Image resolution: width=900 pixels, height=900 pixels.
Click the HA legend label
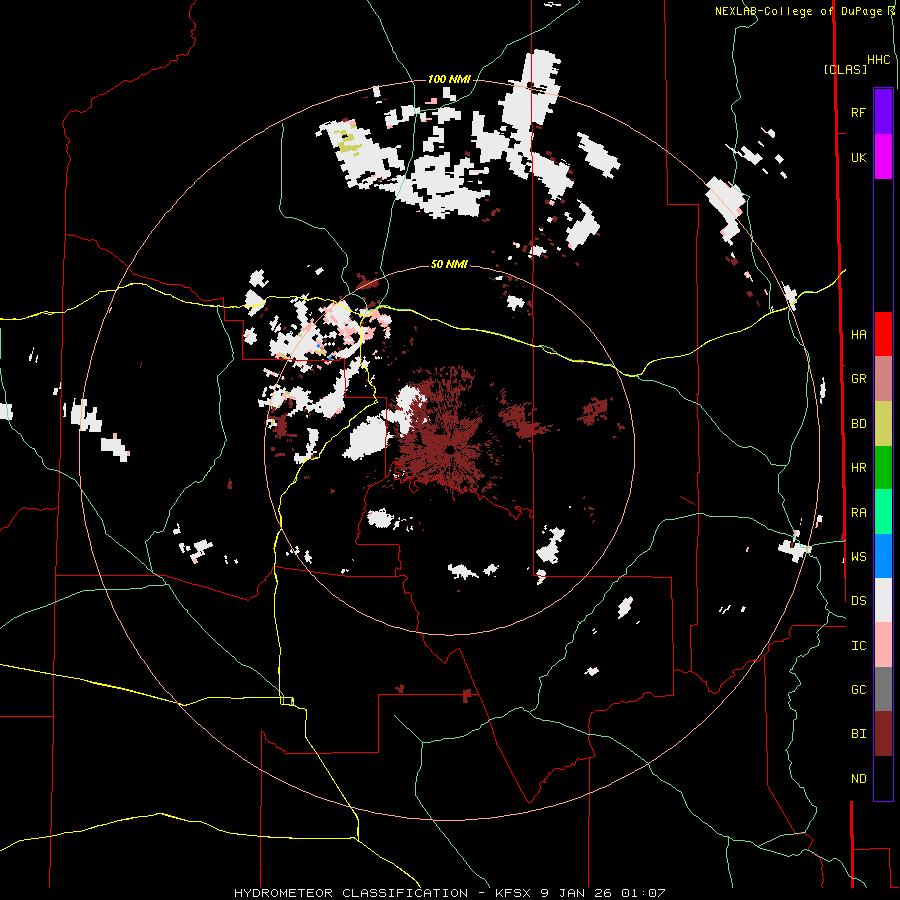coord(858,335)
